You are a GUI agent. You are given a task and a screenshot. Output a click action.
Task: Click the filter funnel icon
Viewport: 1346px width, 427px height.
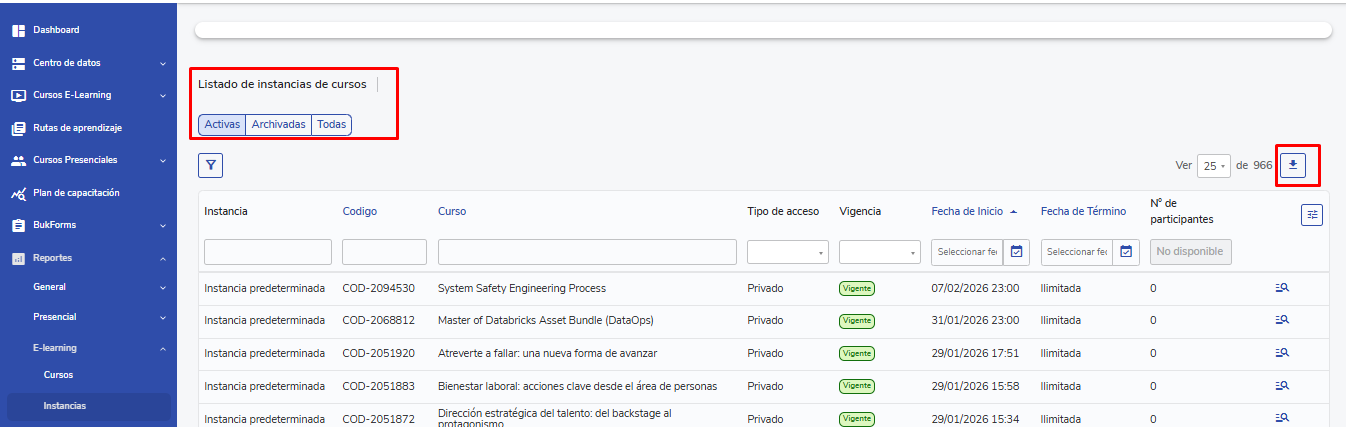210,166
